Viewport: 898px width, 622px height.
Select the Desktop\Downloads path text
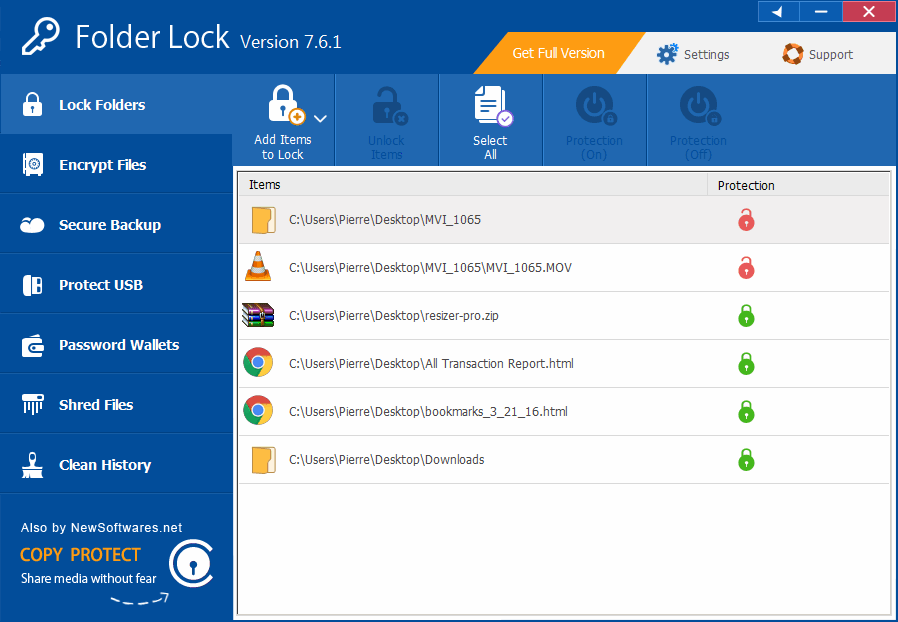387,460
